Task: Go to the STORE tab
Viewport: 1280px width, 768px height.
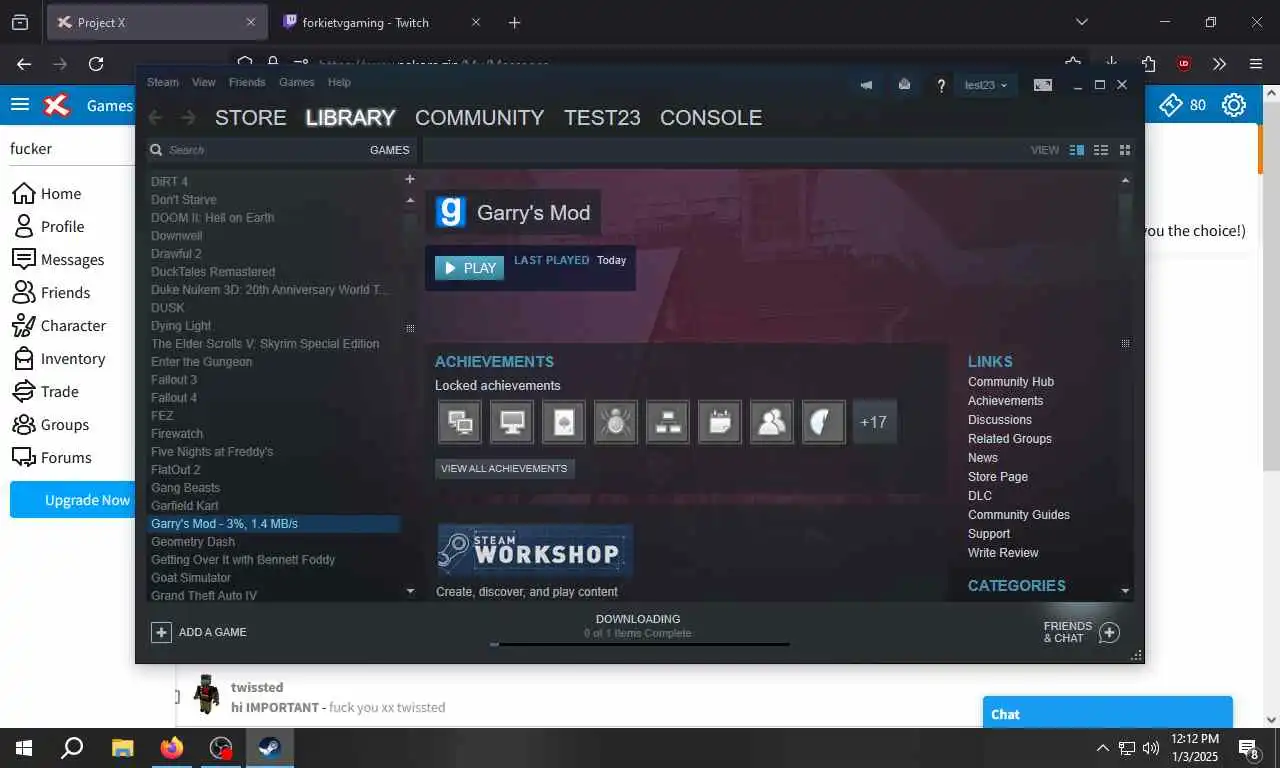Action: (x=251, y=118)
